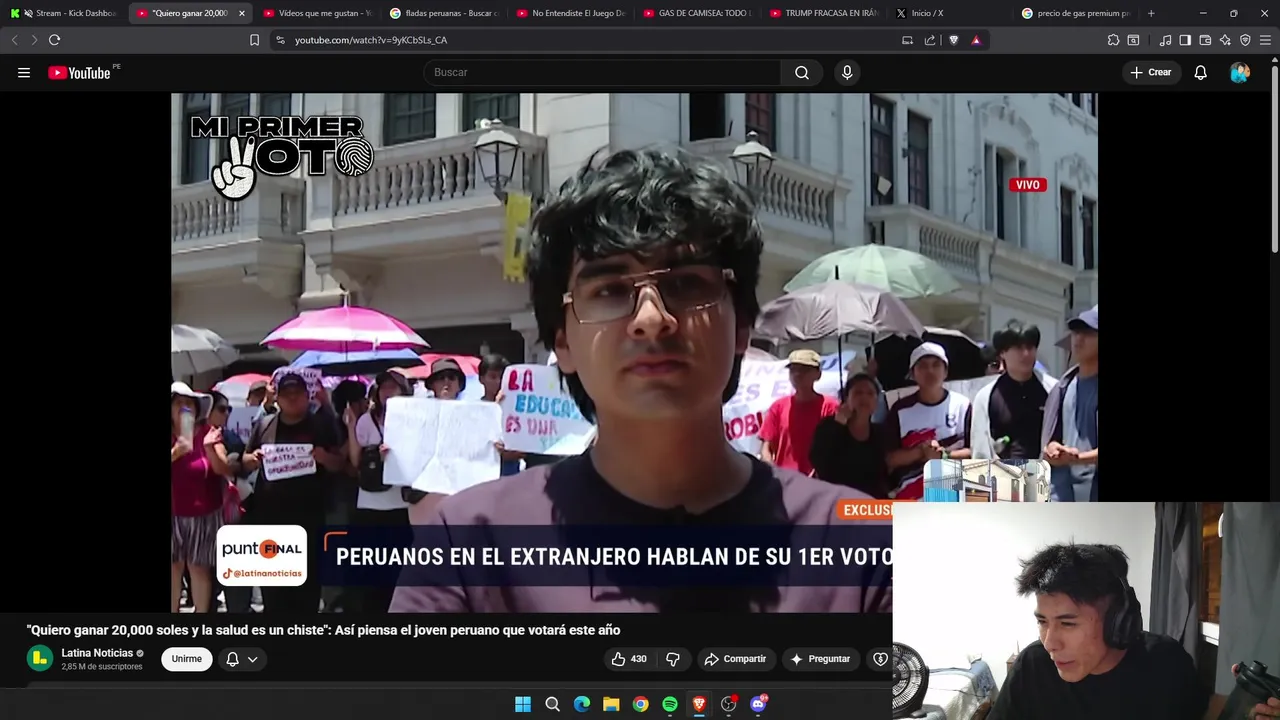Click the Latina Noticias channel avatar
The height and width of the screenshot is (720, 1280).
(x=40, y=658)
